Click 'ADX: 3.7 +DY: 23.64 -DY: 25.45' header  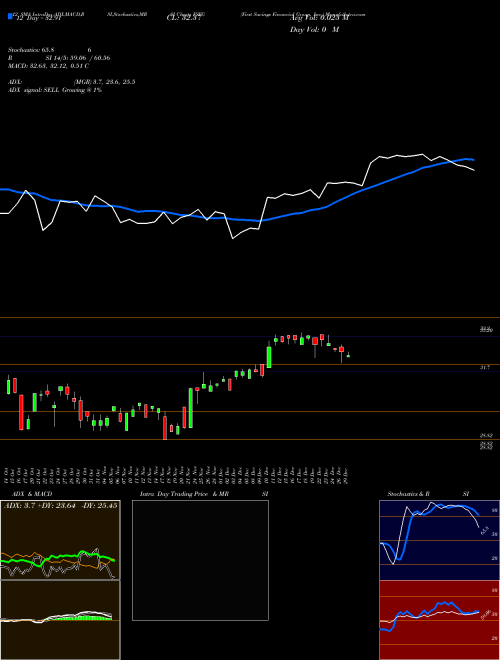click(61, 505)
